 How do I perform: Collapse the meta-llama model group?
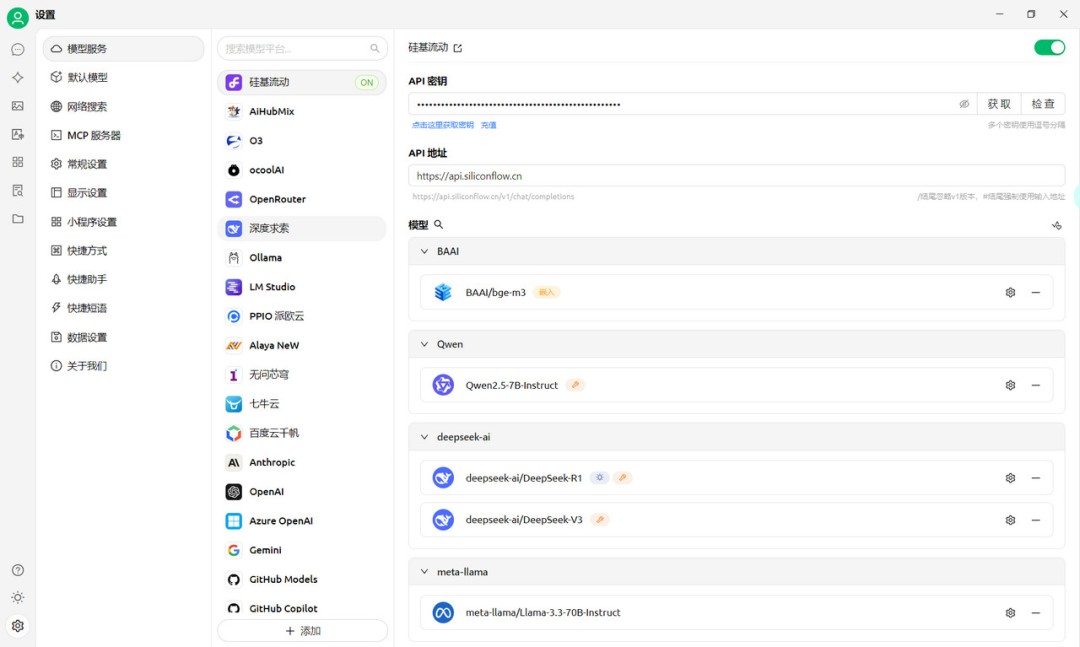[x=425, y=572]
